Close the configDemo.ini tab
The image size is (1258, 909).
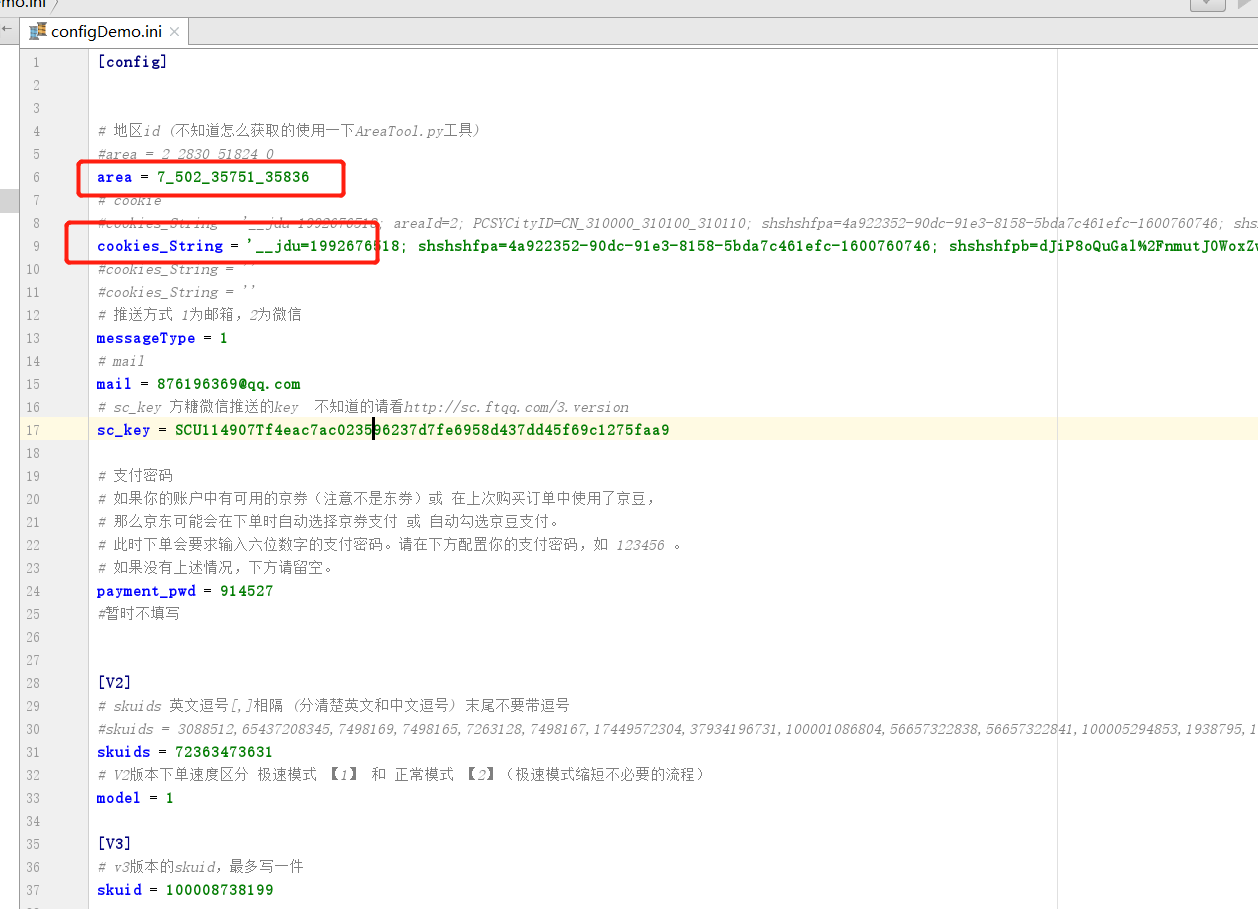tap(175, 32)
